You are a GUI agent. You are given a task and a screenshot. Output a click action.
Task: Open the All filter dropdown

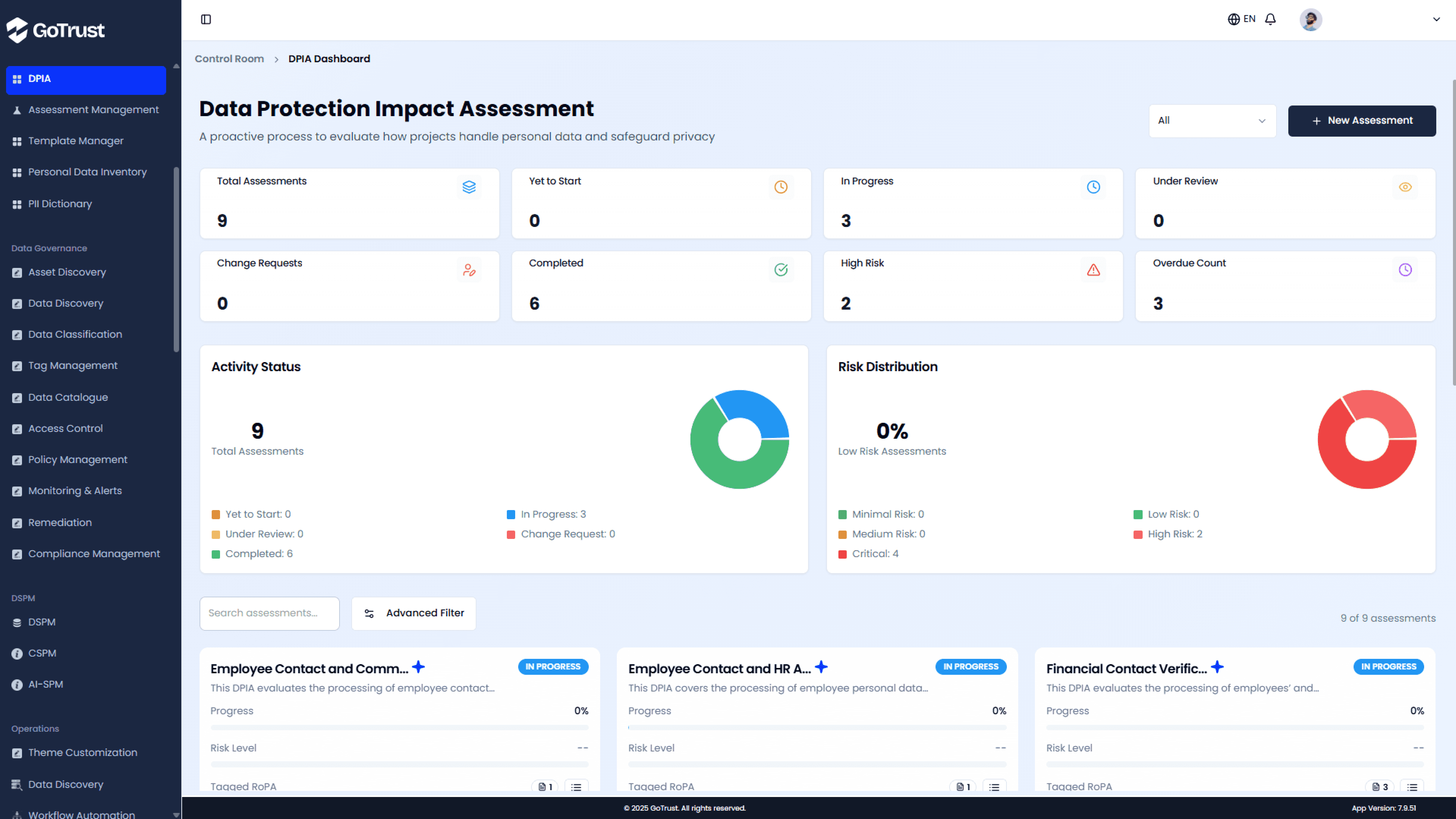1212,120
